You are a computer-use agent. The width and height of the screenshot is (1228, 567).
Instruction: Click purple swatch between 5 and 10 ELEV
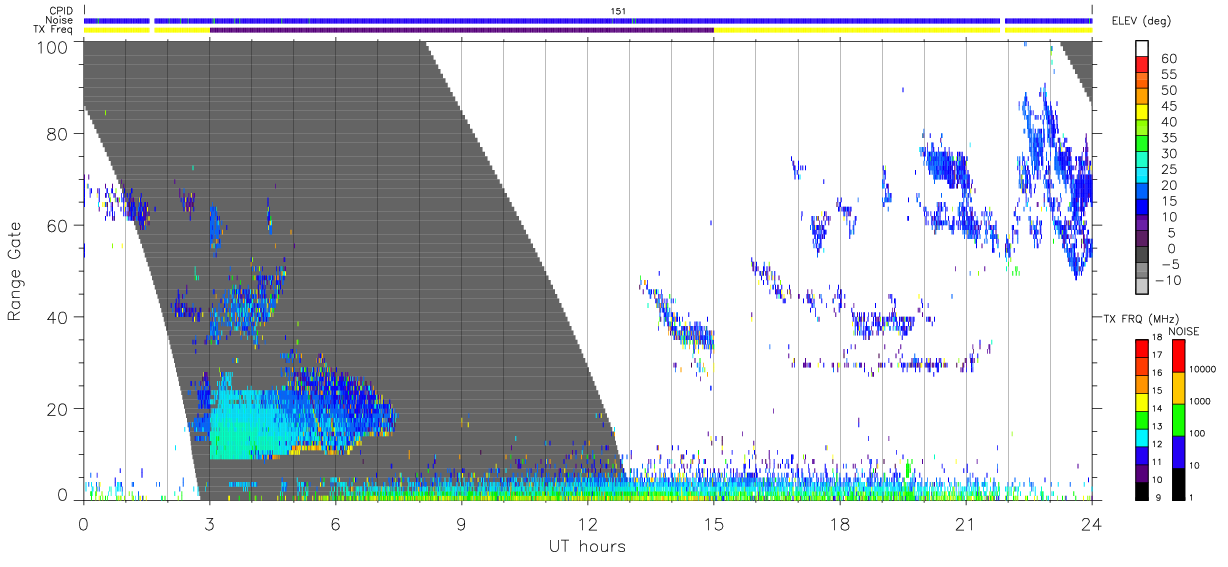point(1141,224)
